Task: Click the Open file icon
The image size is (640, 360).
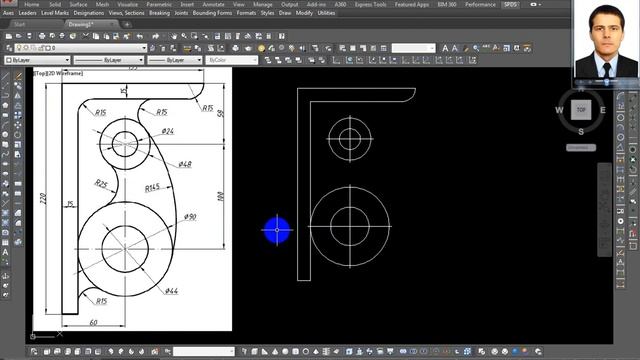Action: pos(18,36)
